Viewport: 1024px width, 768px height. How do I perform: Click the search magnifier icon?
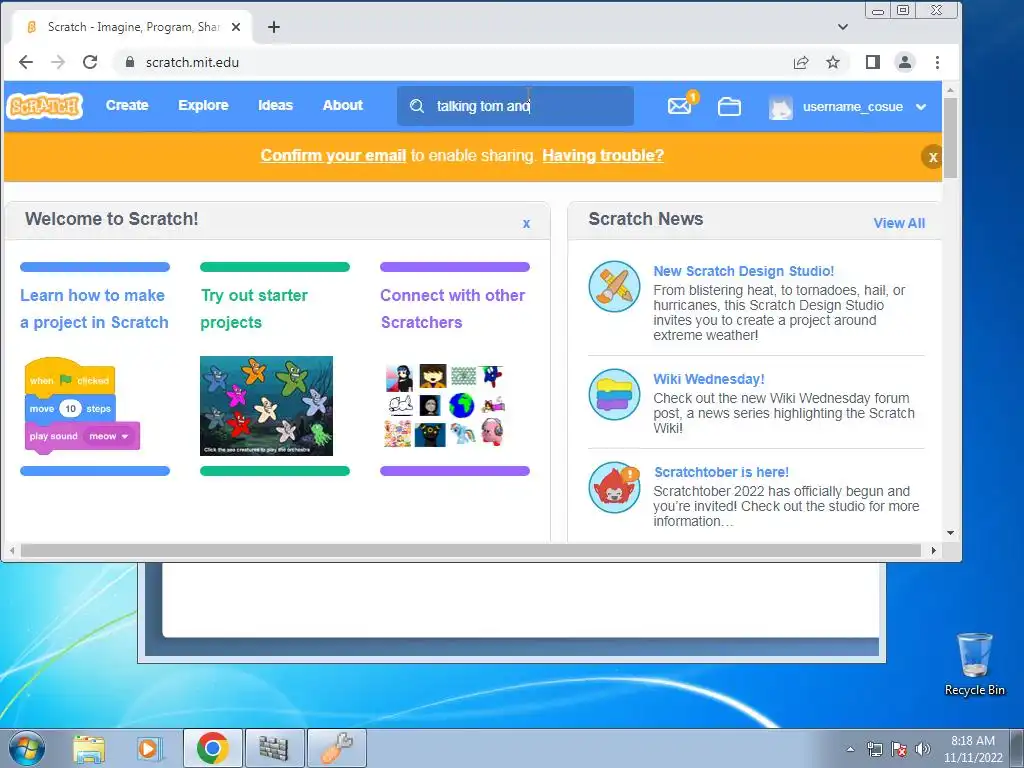click(417, 106)
